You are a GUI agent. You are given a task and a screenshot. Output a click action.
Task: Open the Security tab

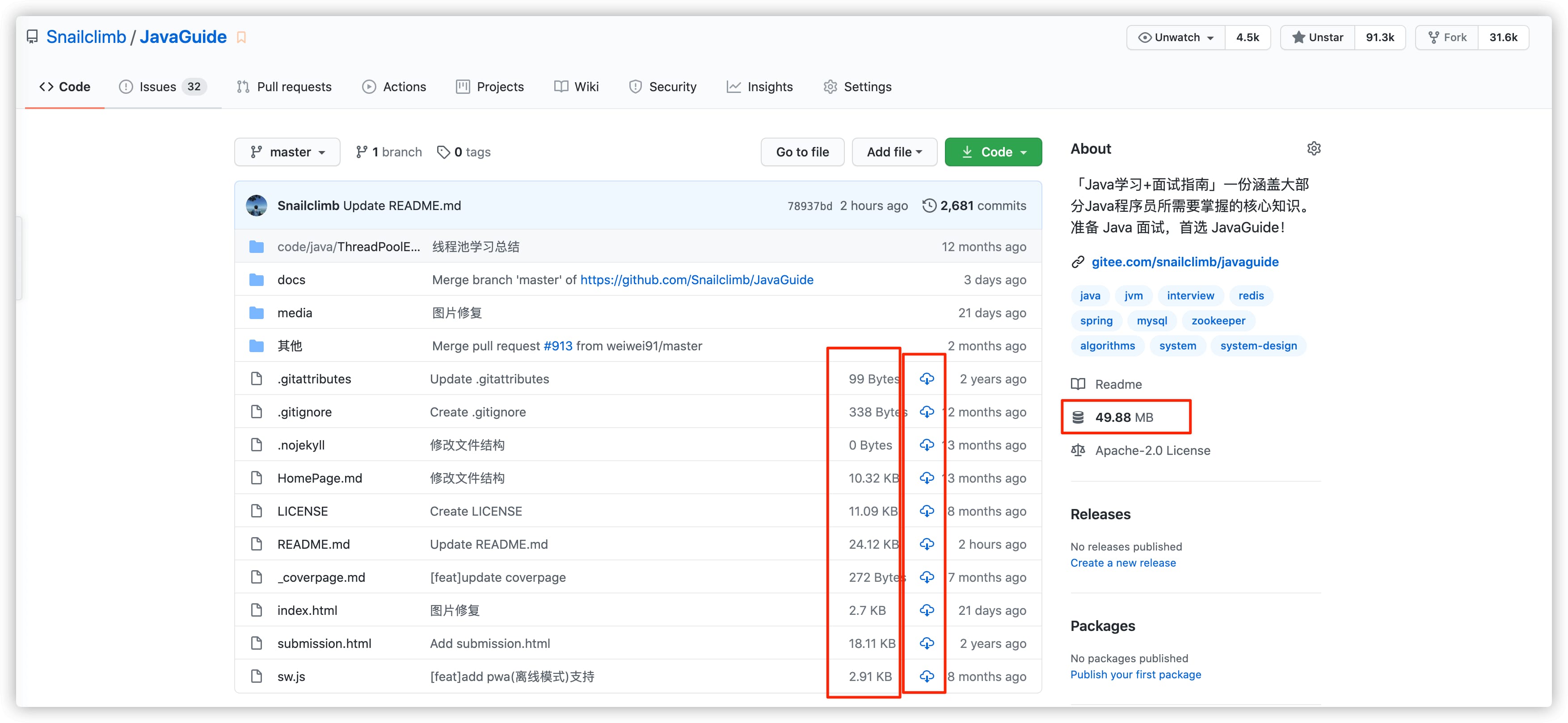click(x=662, y=86)
